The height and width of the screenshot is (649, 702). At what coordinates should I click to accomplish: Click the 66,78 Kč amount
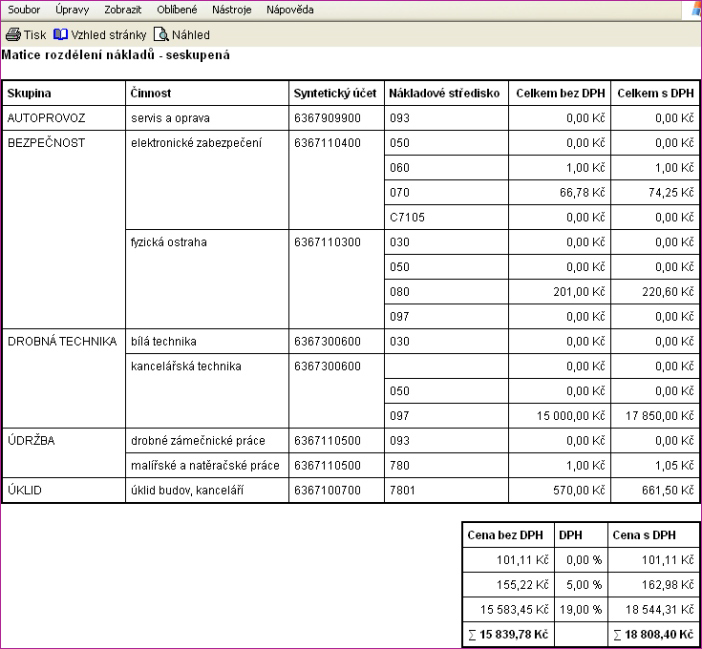tap(582, 192)
